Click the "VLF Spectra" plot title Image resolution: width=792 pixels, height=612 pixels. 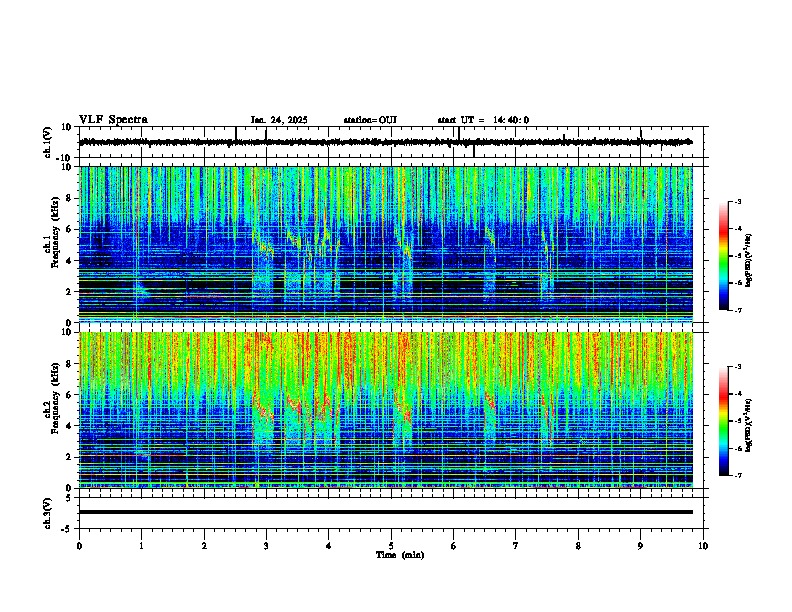113,120
